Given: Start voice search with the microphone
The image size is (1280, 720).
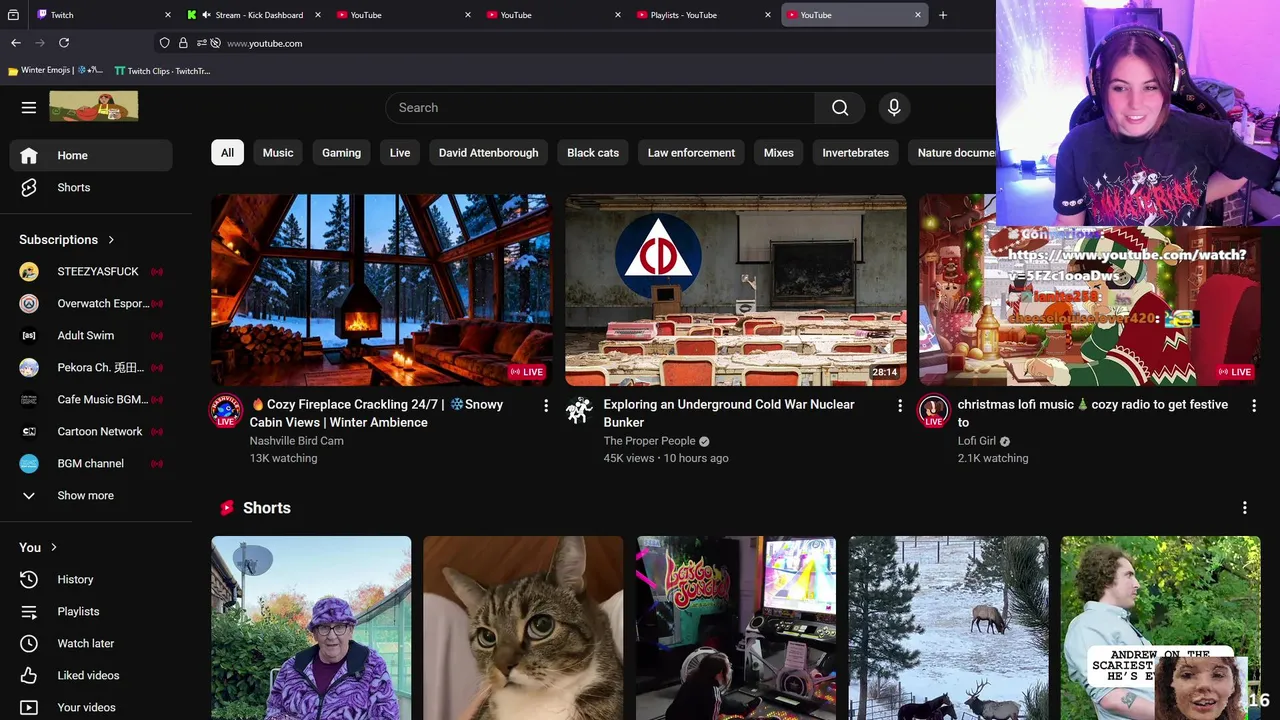Looking at the screenshot, I should tap(894, 108).
